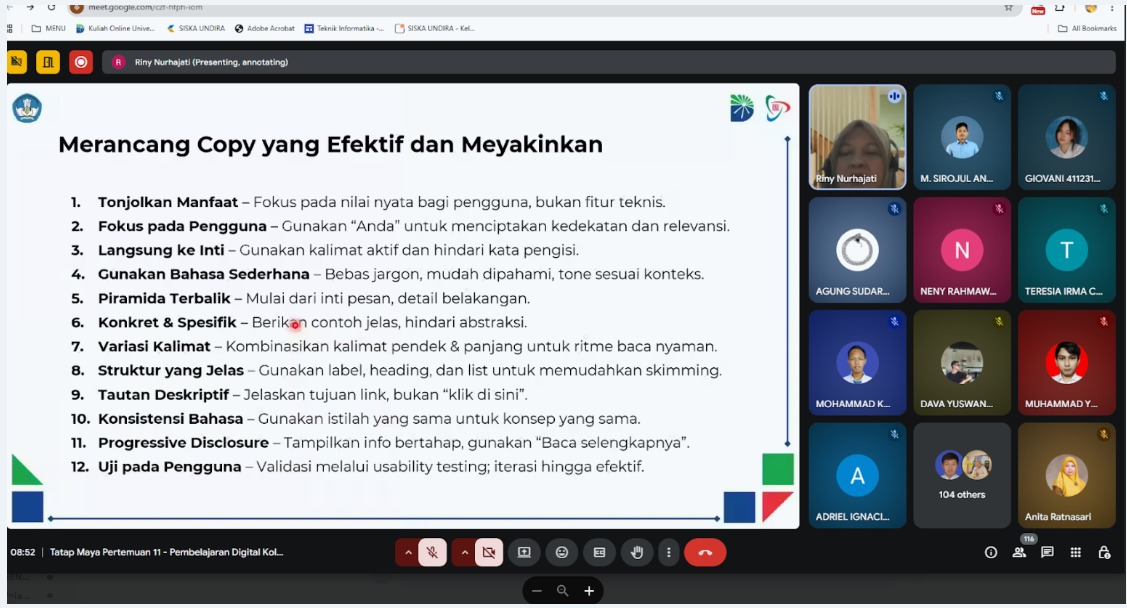Reload the page in browser
The image size is (1127, 608).
pos(51,7)
